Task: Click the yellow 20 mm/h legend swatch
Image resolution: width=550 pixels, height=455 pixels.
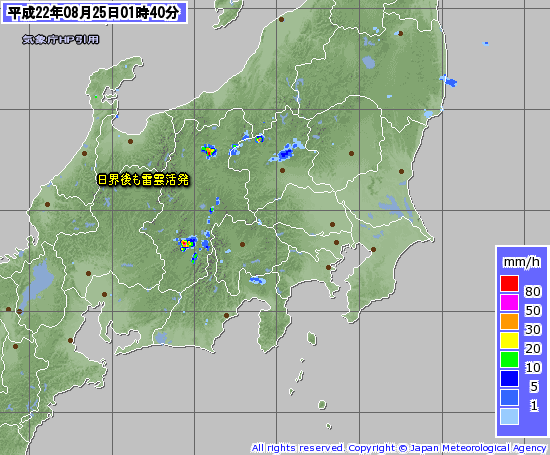Action: [x=509, y=340]
